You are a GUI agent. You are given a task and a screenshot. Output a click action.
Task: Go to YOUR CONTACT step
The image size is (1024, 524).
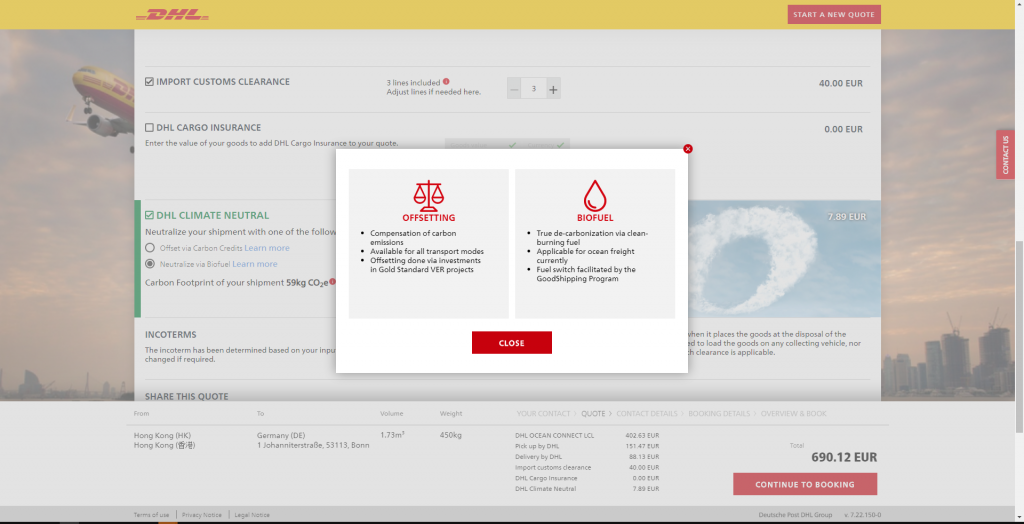pyautogui.click(x=543, y=414)
